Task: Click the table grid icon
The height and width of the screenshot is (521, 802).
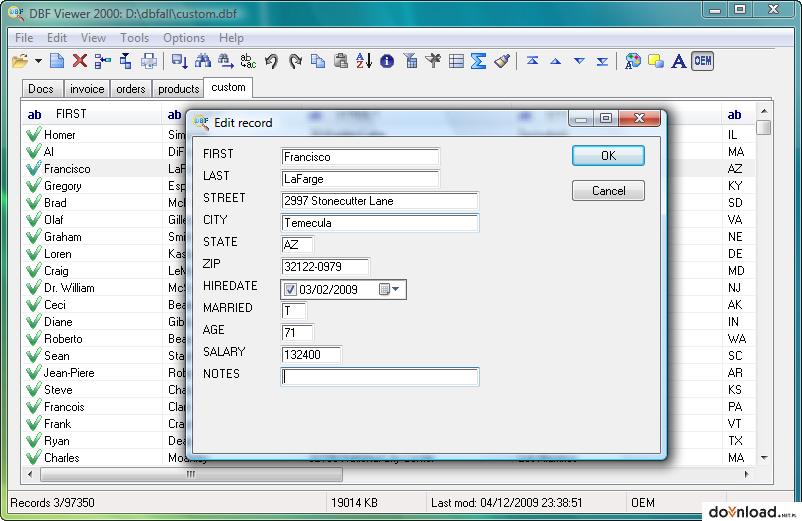Action: tap(456, 61)
